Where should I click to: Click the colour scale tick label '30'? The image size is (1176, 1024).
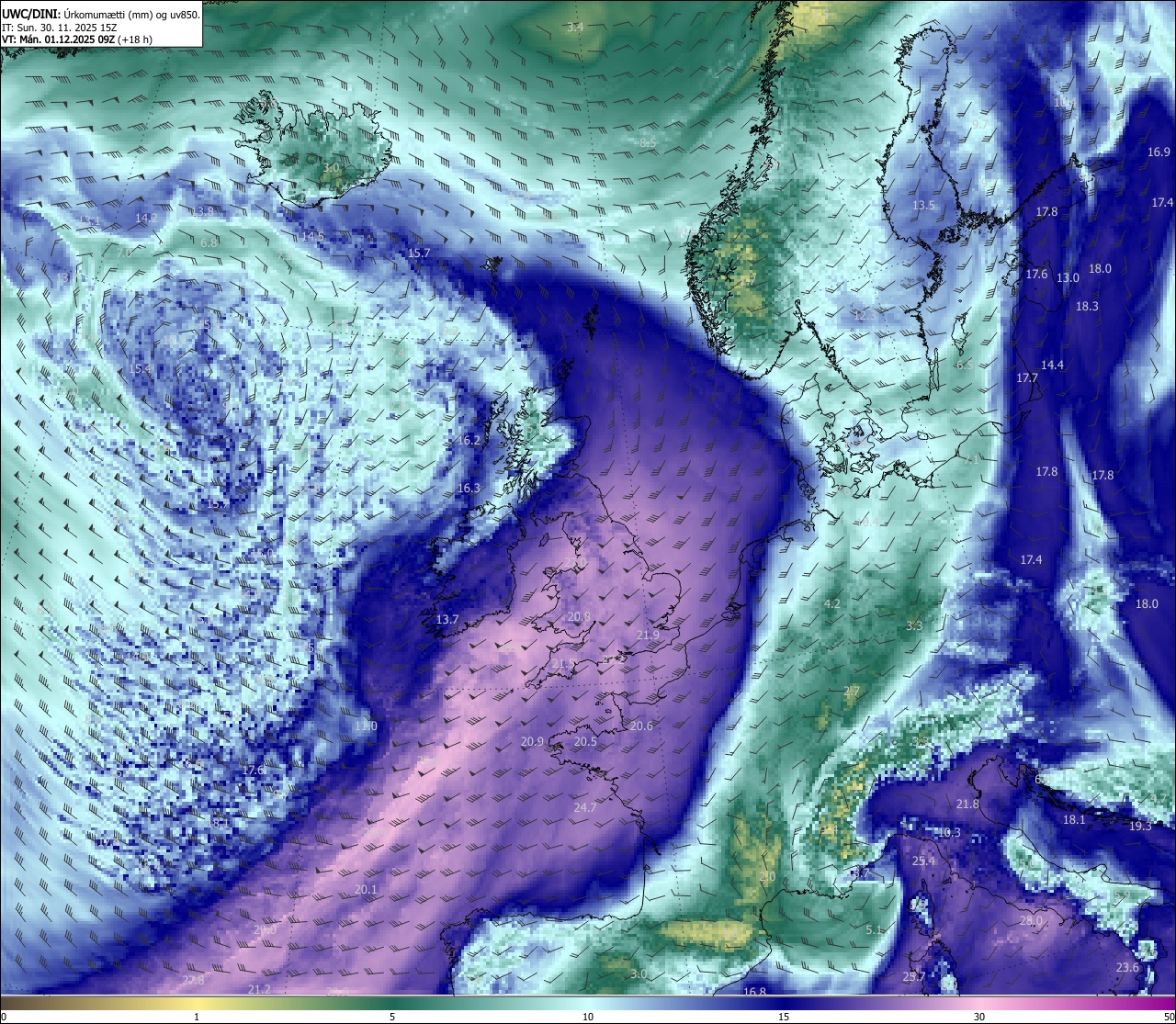tap(979, 1017)
